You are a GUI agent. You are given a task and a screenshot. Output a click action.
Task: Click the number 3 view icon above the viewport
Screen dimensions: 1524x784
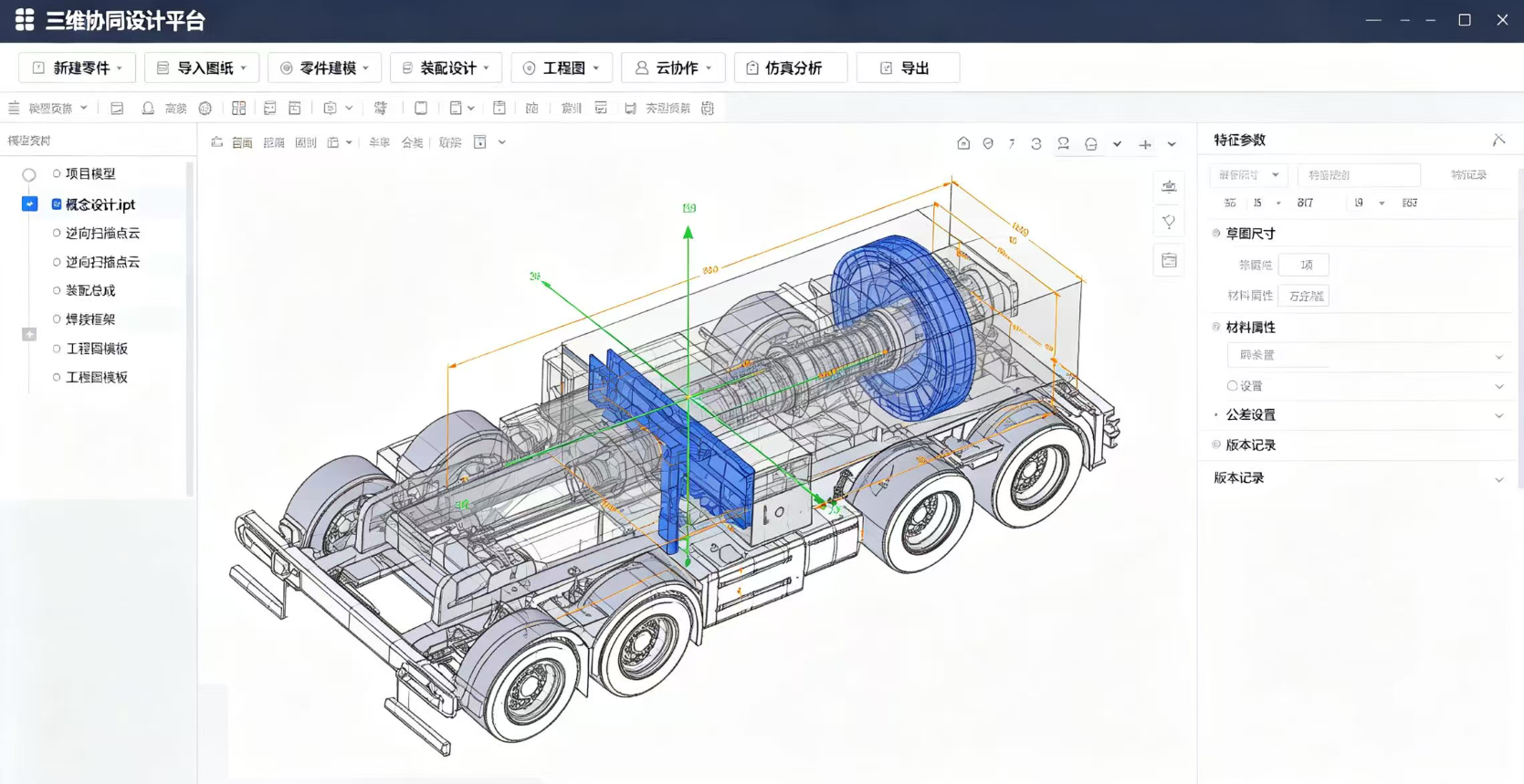(1036, 143)
